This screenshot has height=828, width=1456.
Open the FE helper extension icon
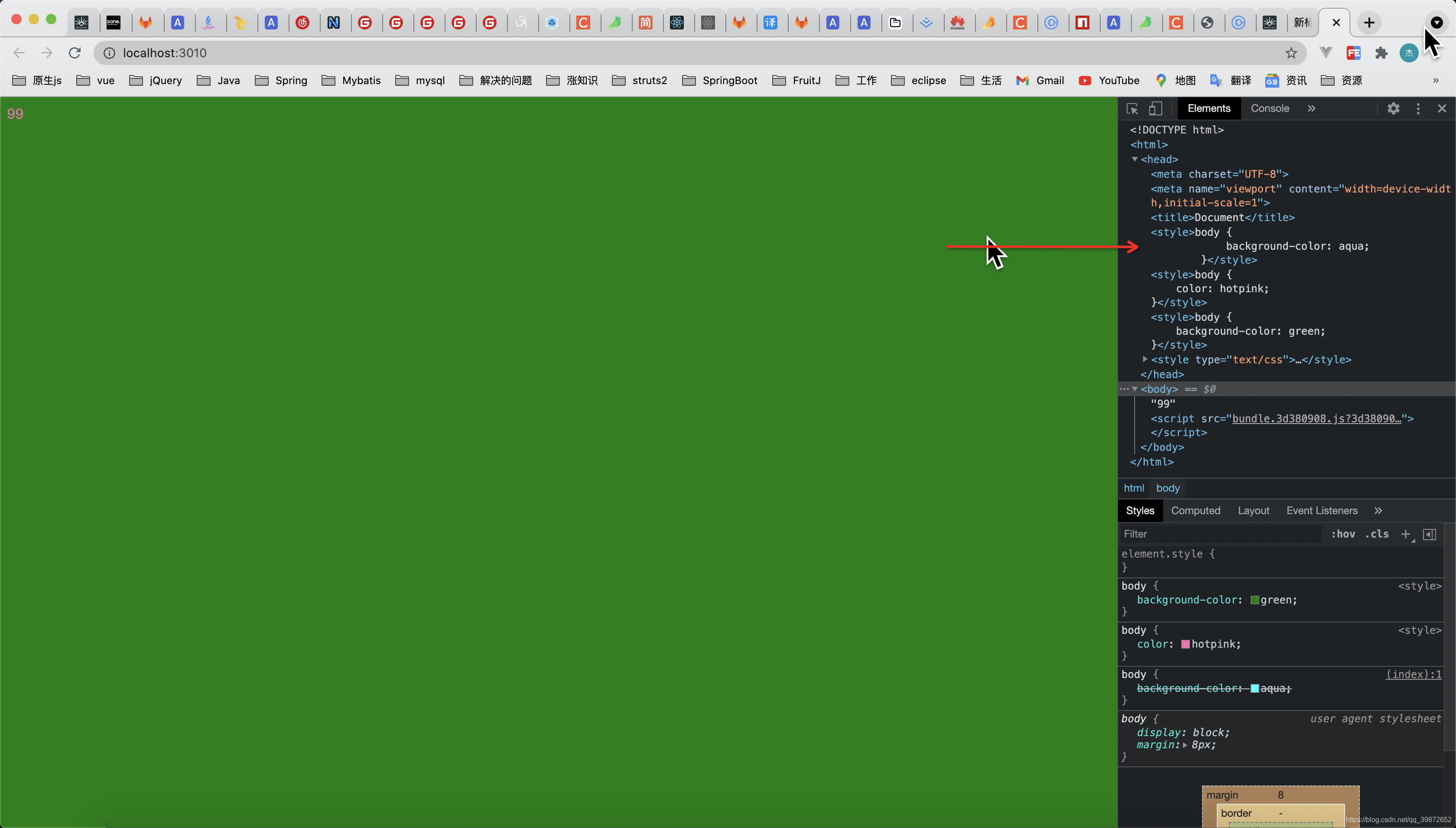tap(1353, 53)
